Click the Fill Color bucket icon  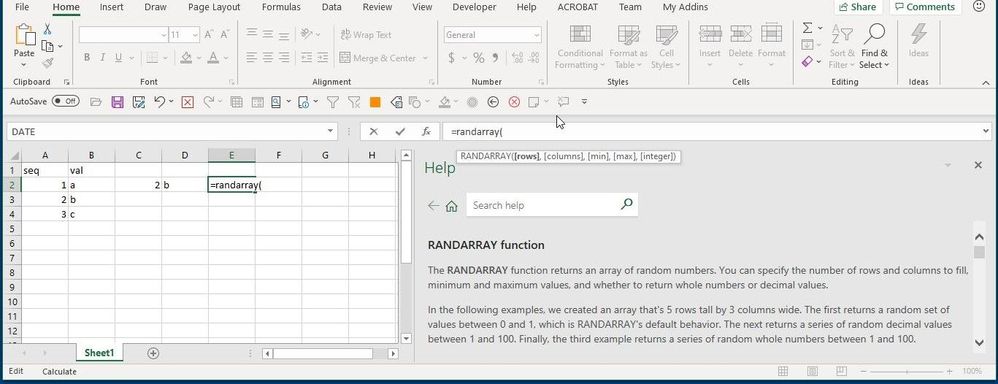point(186,58)
